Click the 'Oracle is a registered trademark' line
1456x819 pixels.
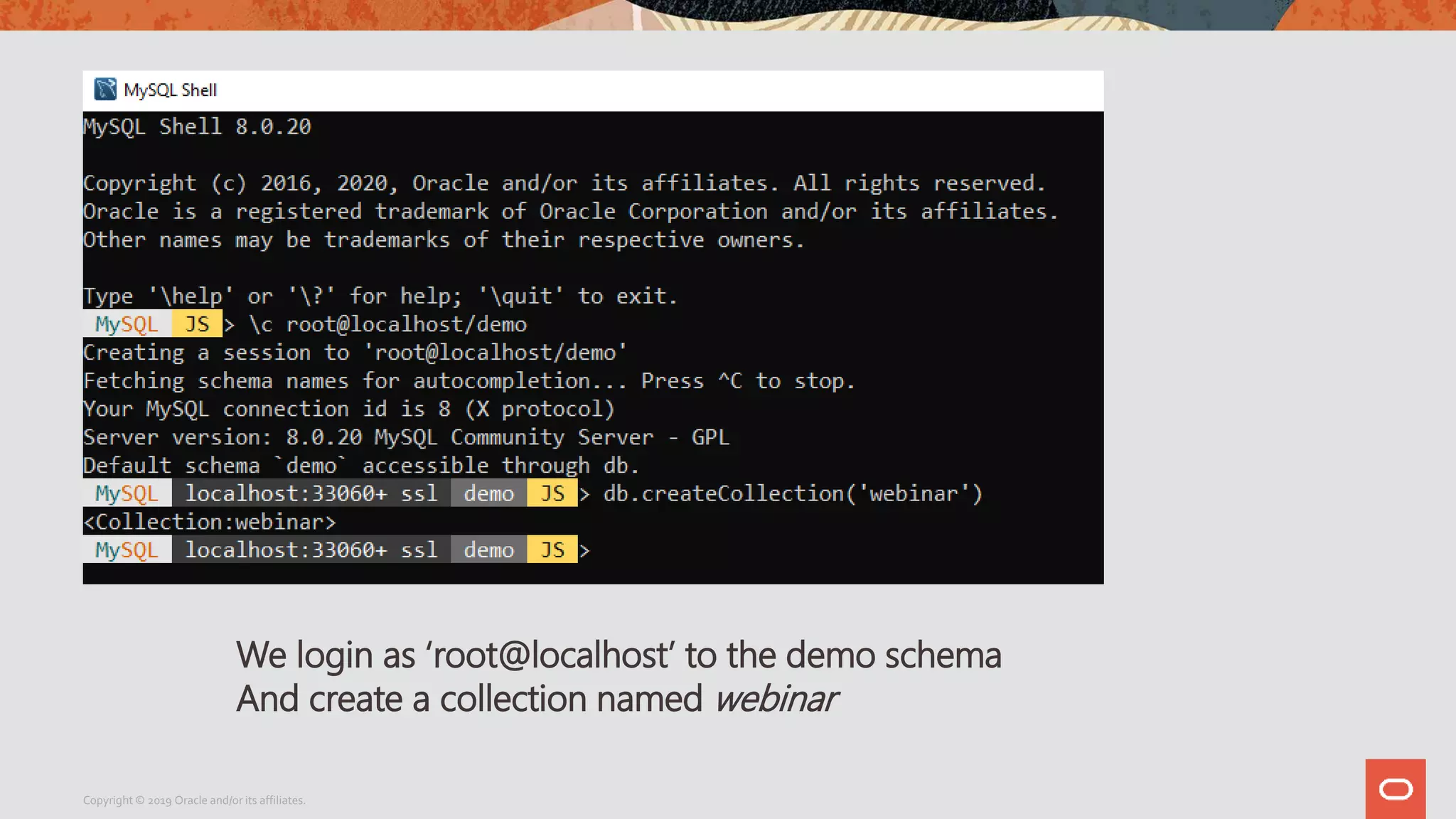click(x=571, y=211)
